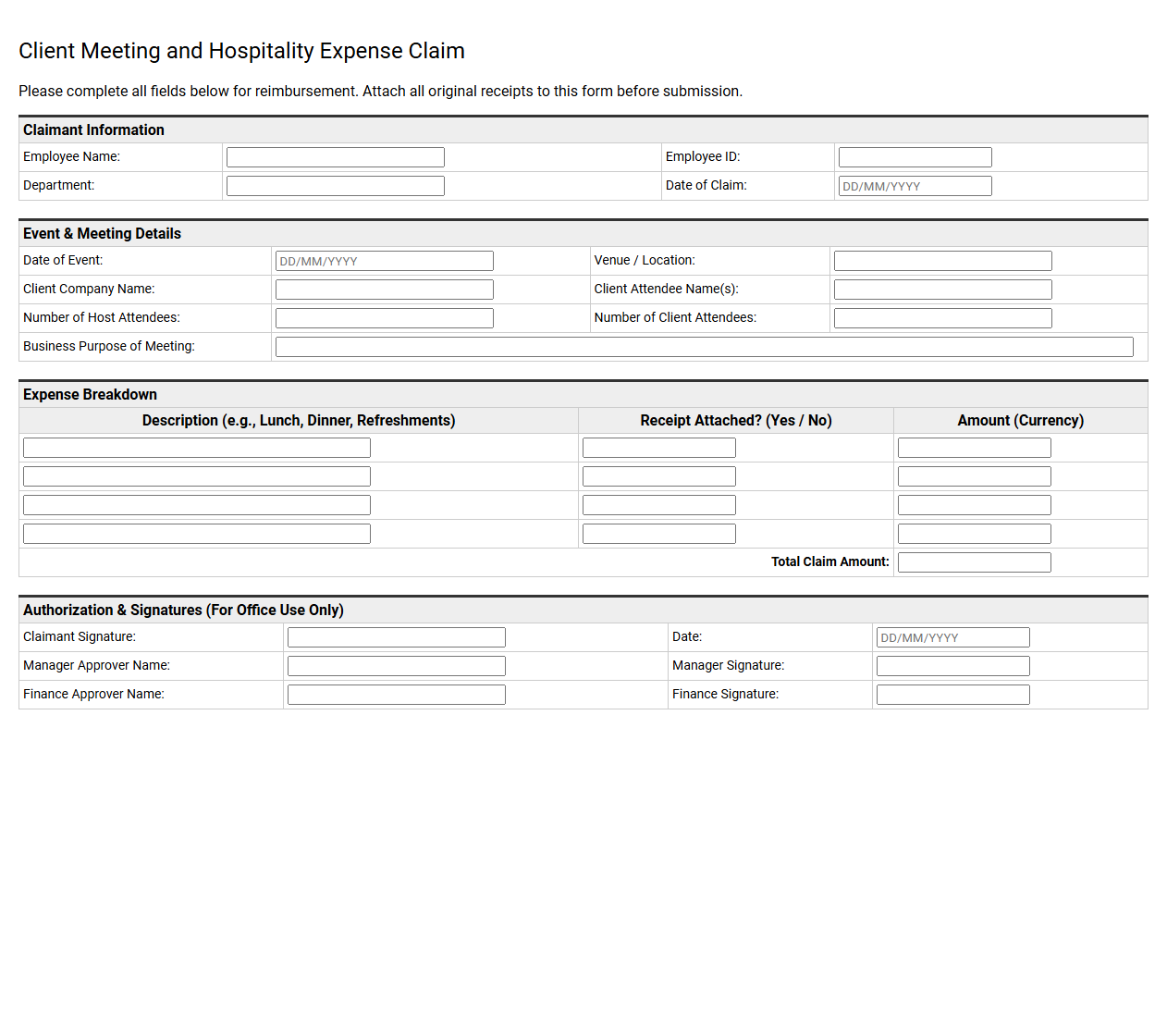Click the first expense Description field

(197, 448)
